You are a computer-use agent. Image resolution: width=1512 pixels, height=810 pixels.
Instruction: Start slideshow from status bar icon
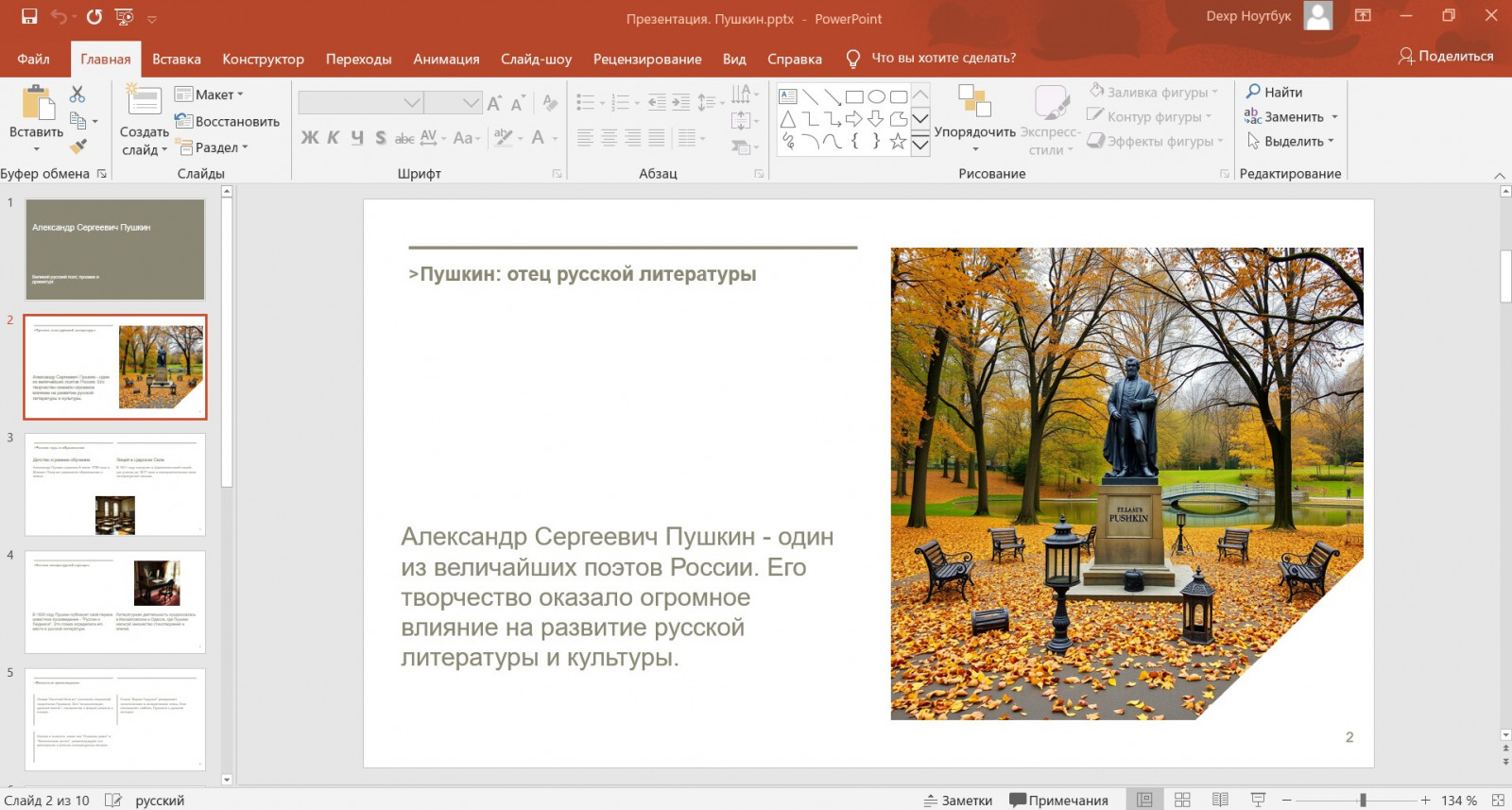[x=1258, y=800]
